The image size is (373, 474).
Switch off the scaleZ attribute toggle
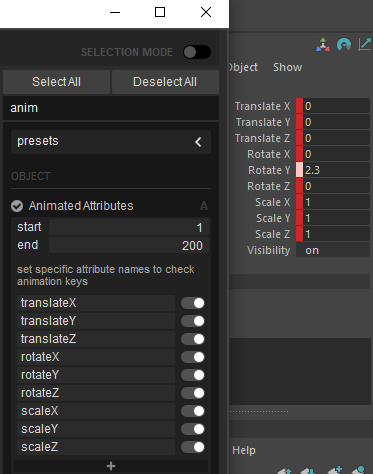tap(193, 447)
